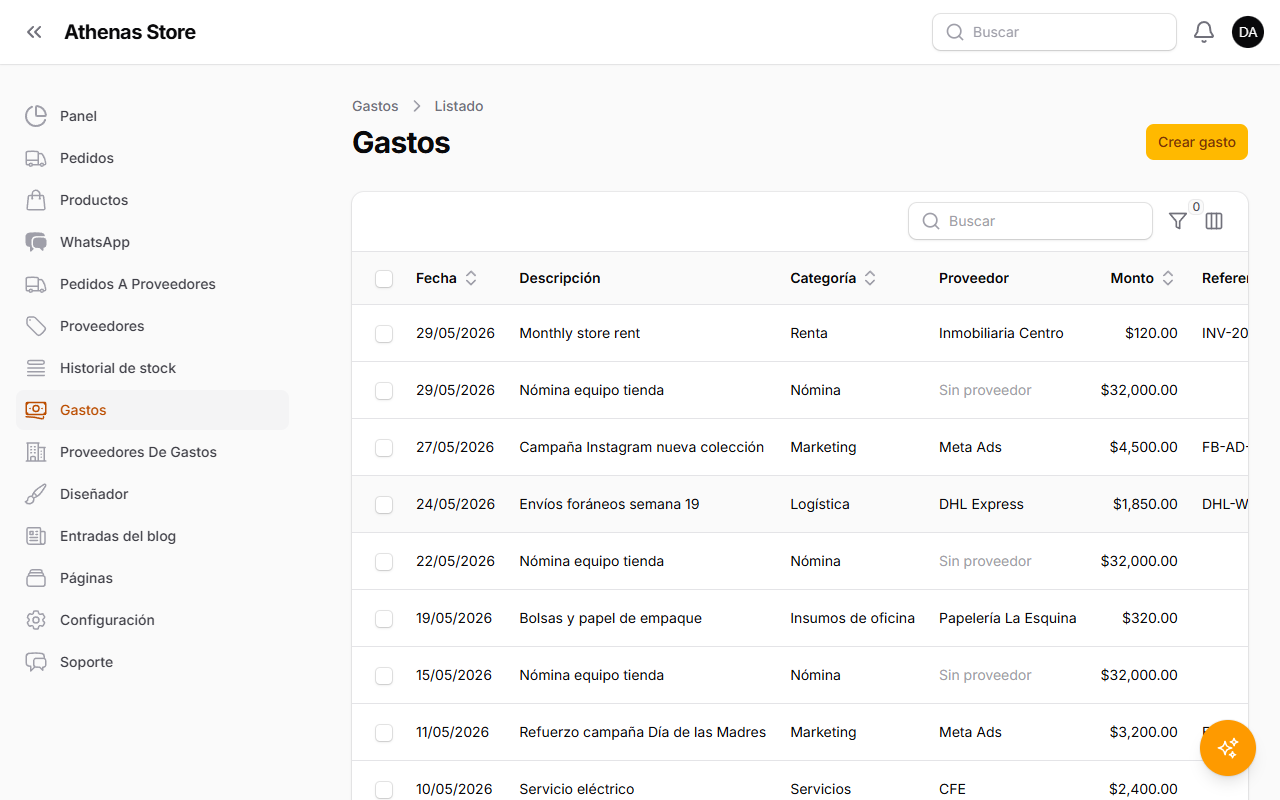
Task: Click the Insumos de oficina category cell
Action: tap(852, 618)
